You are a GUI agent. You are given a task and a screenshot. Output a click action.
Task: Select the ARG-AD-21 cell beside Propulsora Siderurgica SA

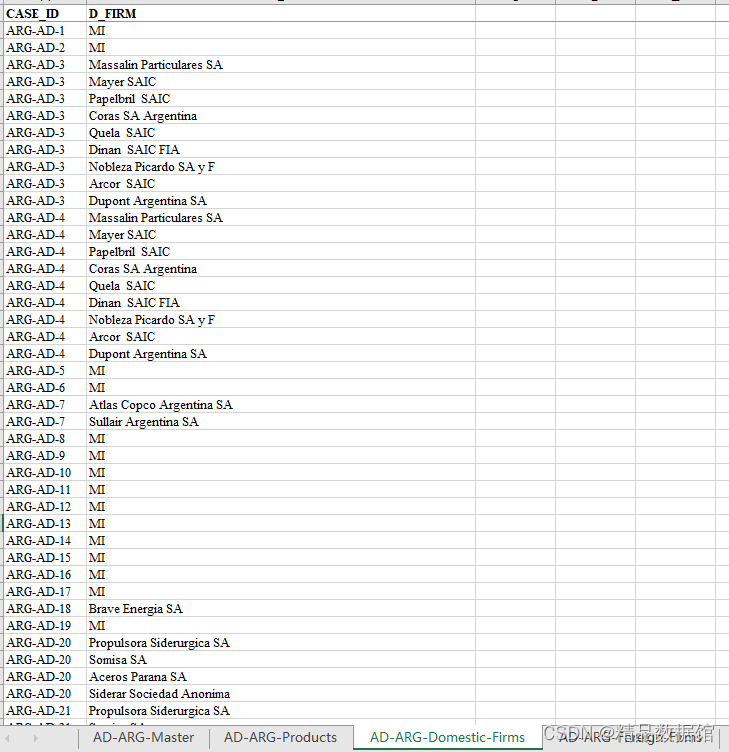click(45, 711)
